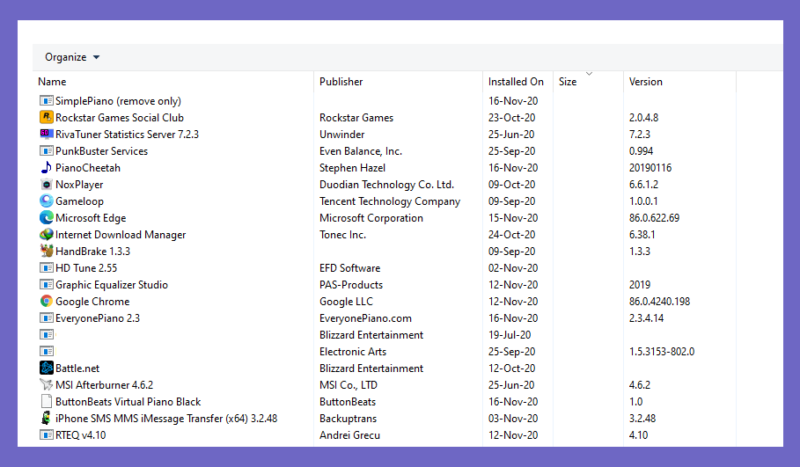Select the iPhone SMS MMS iMessage Transfer name
The height and width of the screenshot is (467, 800).
[x=166, y=419]
